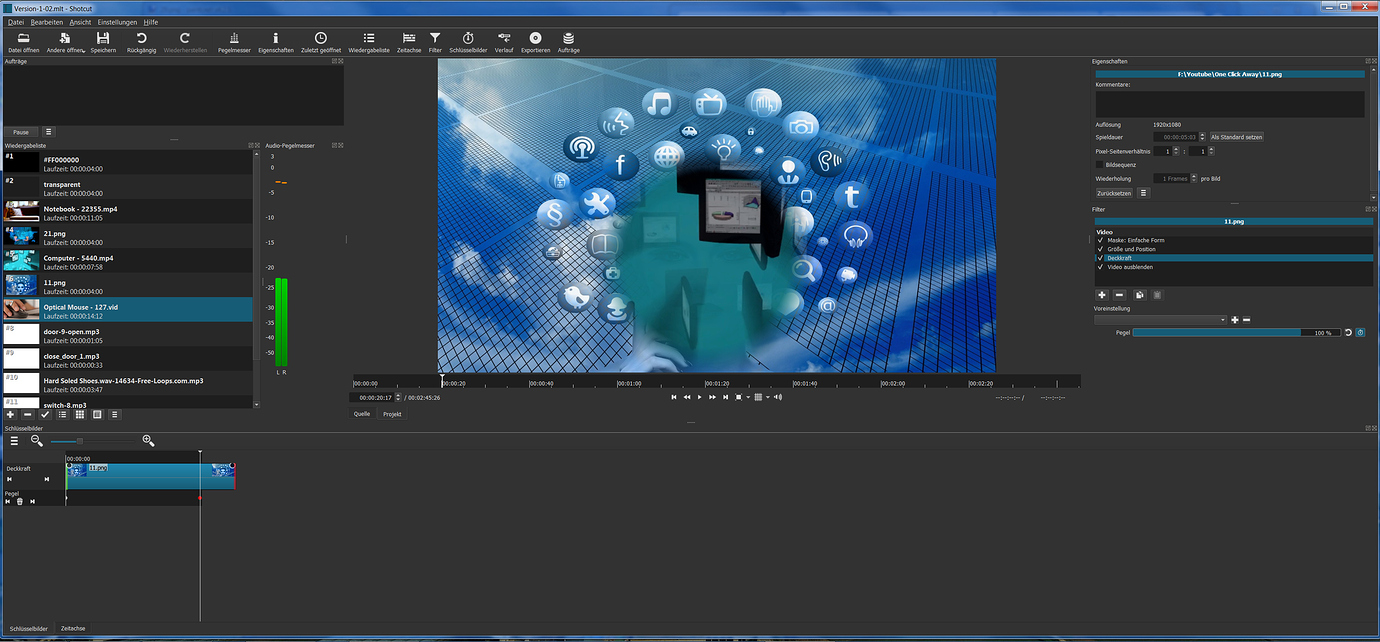Toggle Größe und Position filter checkbox
The height and width of the screenshot is (642, 1380).
(1100, 249)
